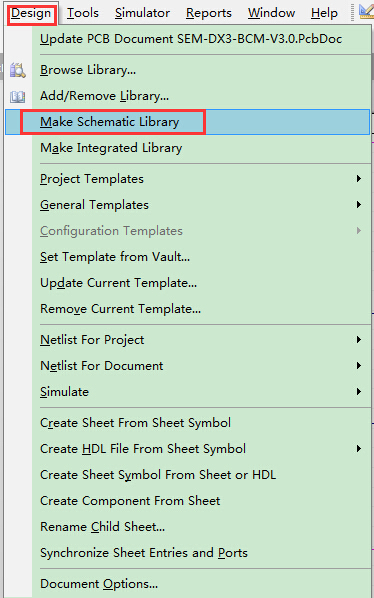Click the ruler icon beside Help
Screen dimensions: 374x598
366,11
